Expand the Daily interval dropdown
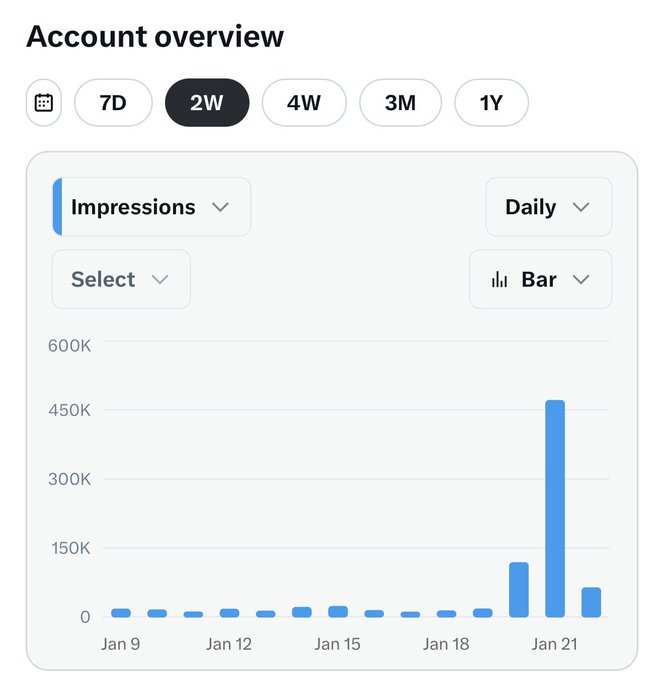Screen dimensions: 664x680 click(x=548, y=207)
